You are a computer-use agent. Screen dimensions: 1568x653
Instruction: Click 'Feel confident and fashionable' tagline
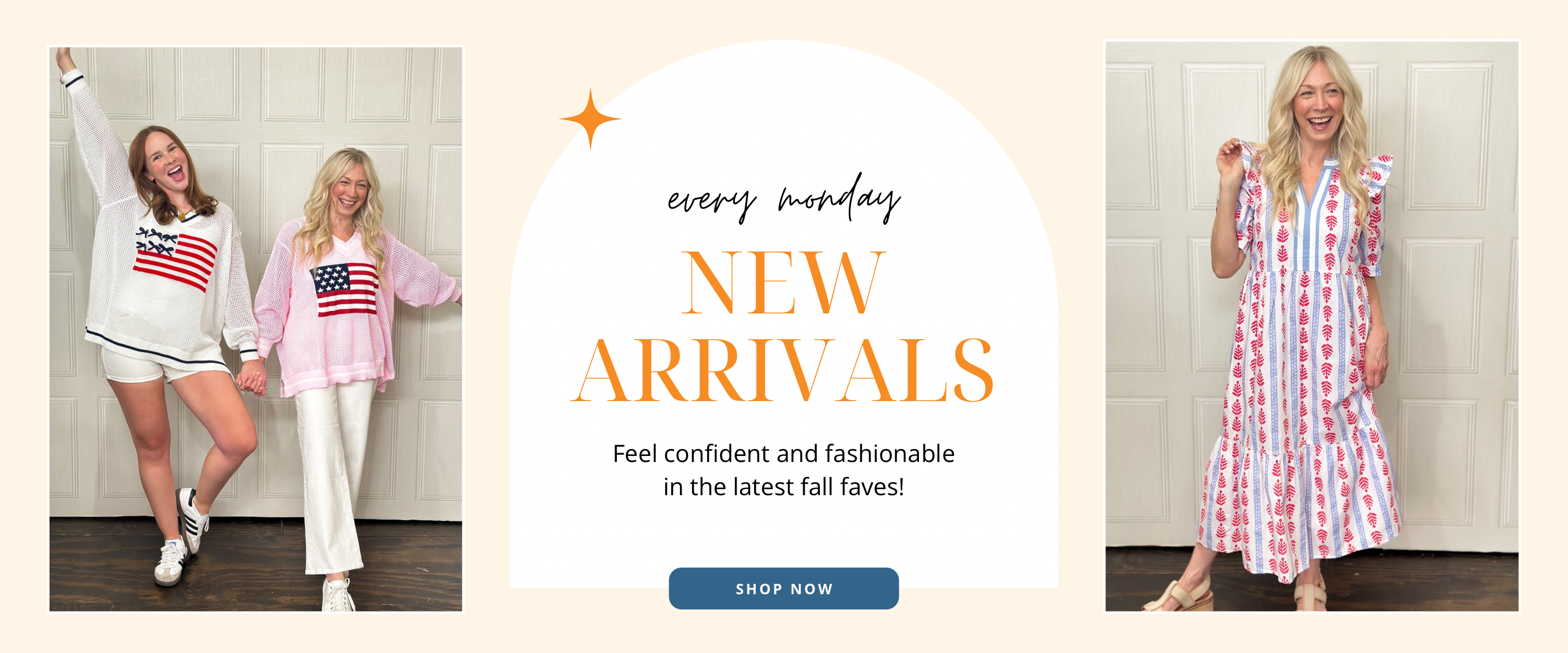click(783, 454)
